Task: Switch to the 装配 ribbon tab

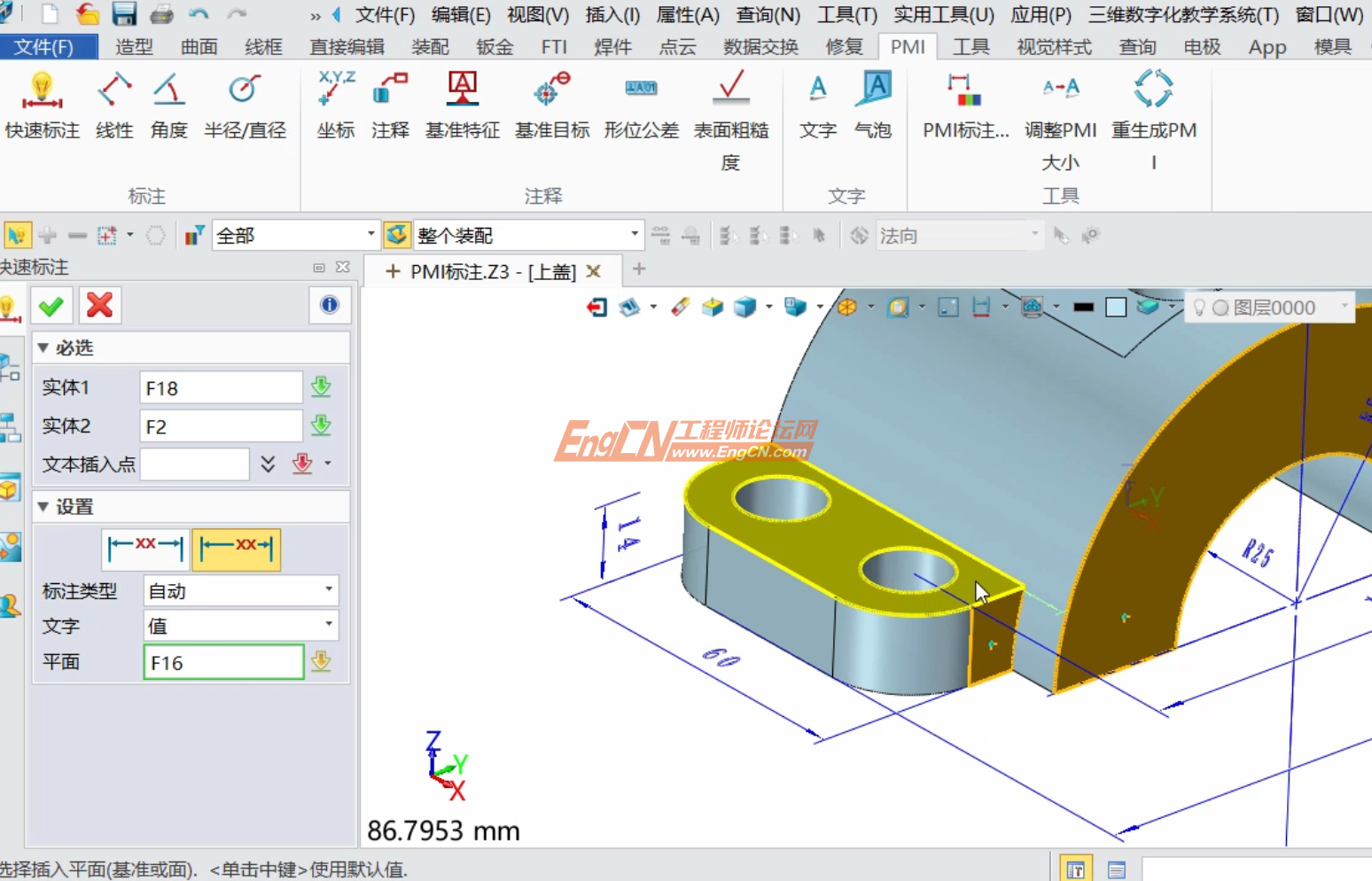Action: click(x=430, y=47)
